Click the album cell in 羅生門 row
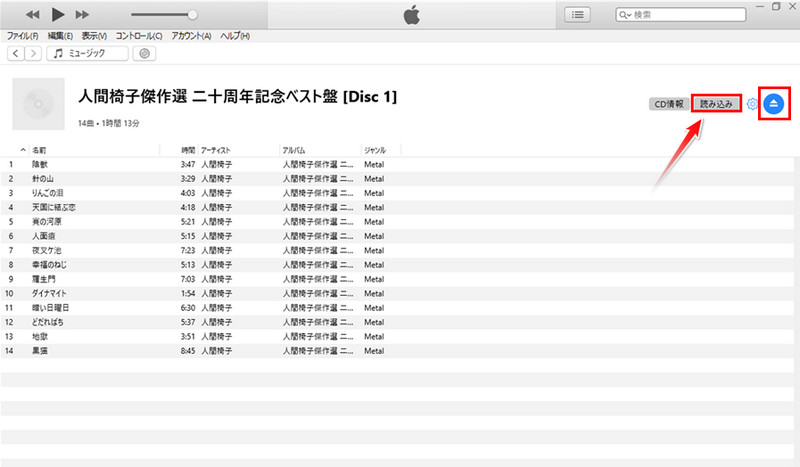The image size is (800, 467). 318,279
